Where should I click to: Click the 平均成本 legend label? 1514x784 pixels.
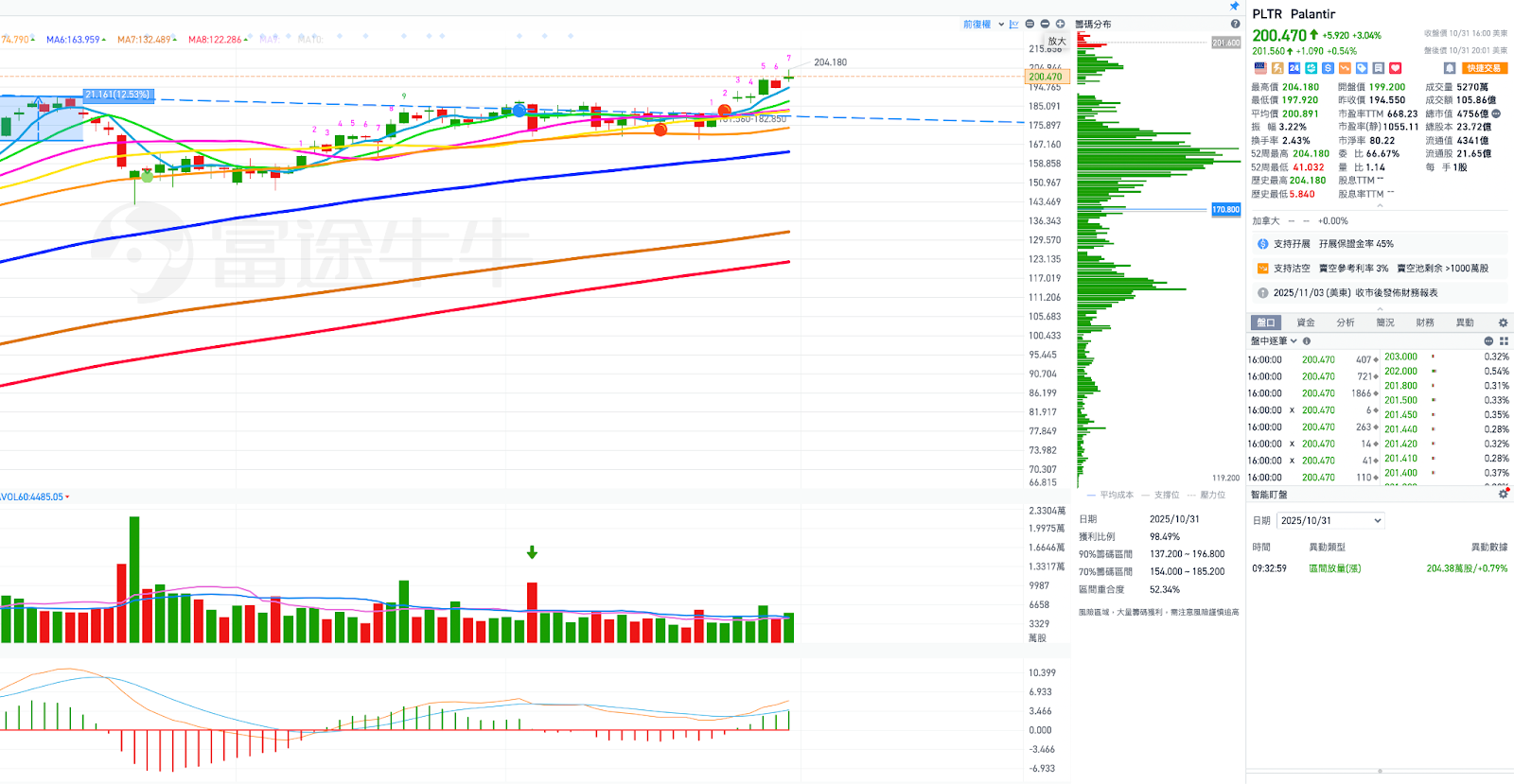1117,496
